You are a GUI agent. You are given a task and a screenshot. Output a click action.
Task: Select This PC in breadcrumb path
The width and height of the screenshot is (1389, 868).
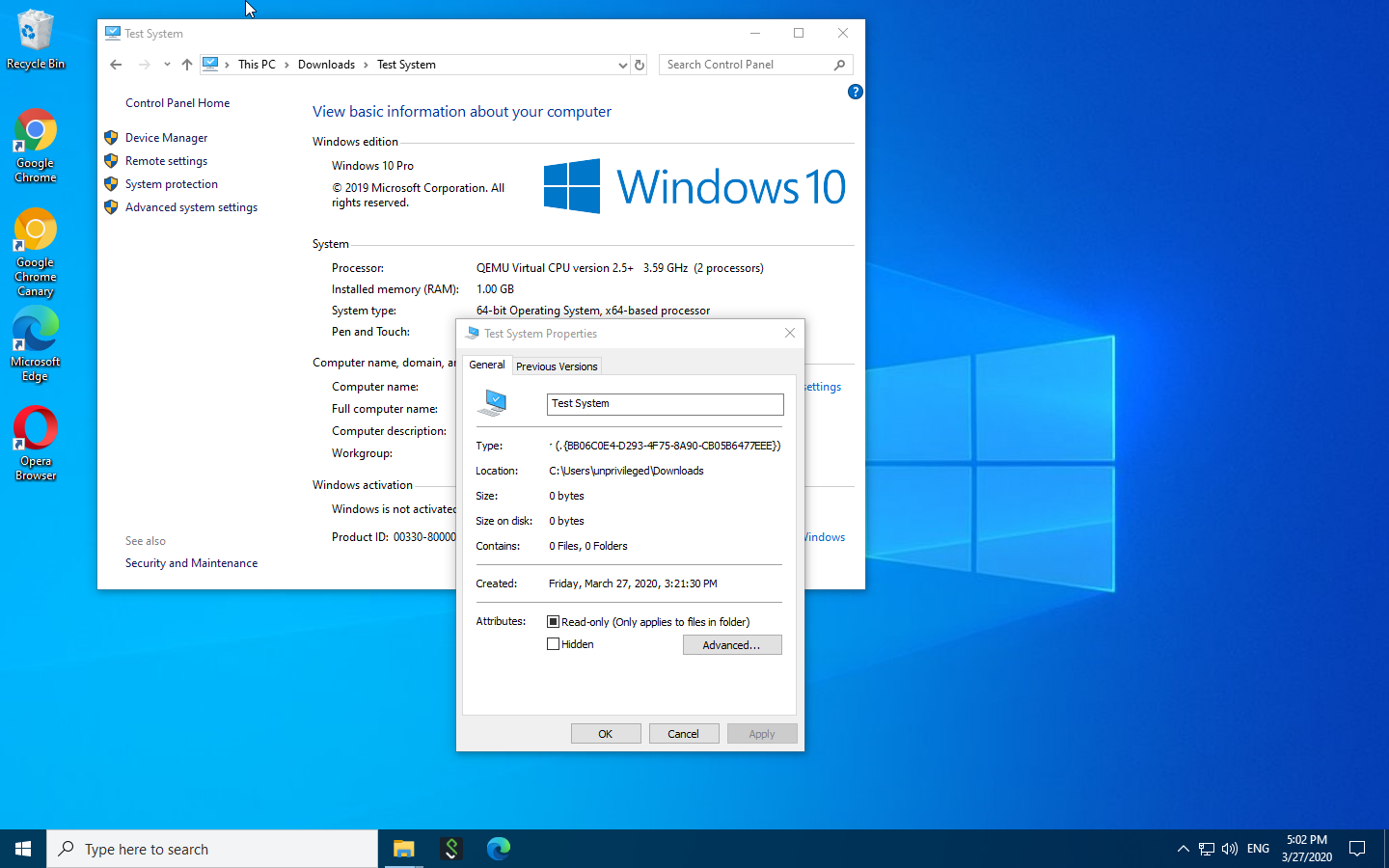(x=257, y=65)
